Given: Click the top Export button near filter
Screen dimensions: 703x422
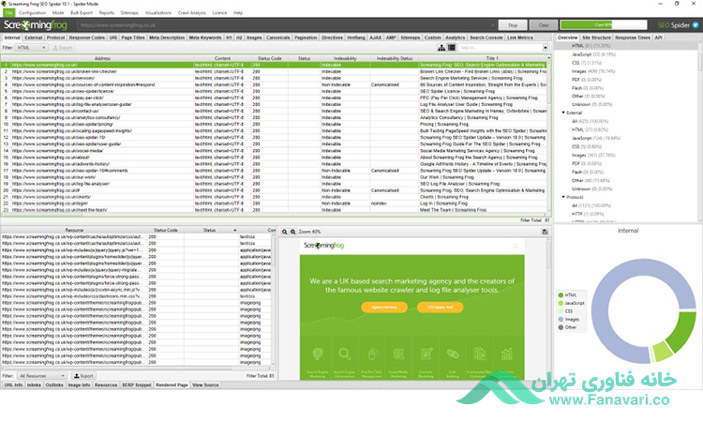Looking at the screenshot, I should (x=62, y=48).
